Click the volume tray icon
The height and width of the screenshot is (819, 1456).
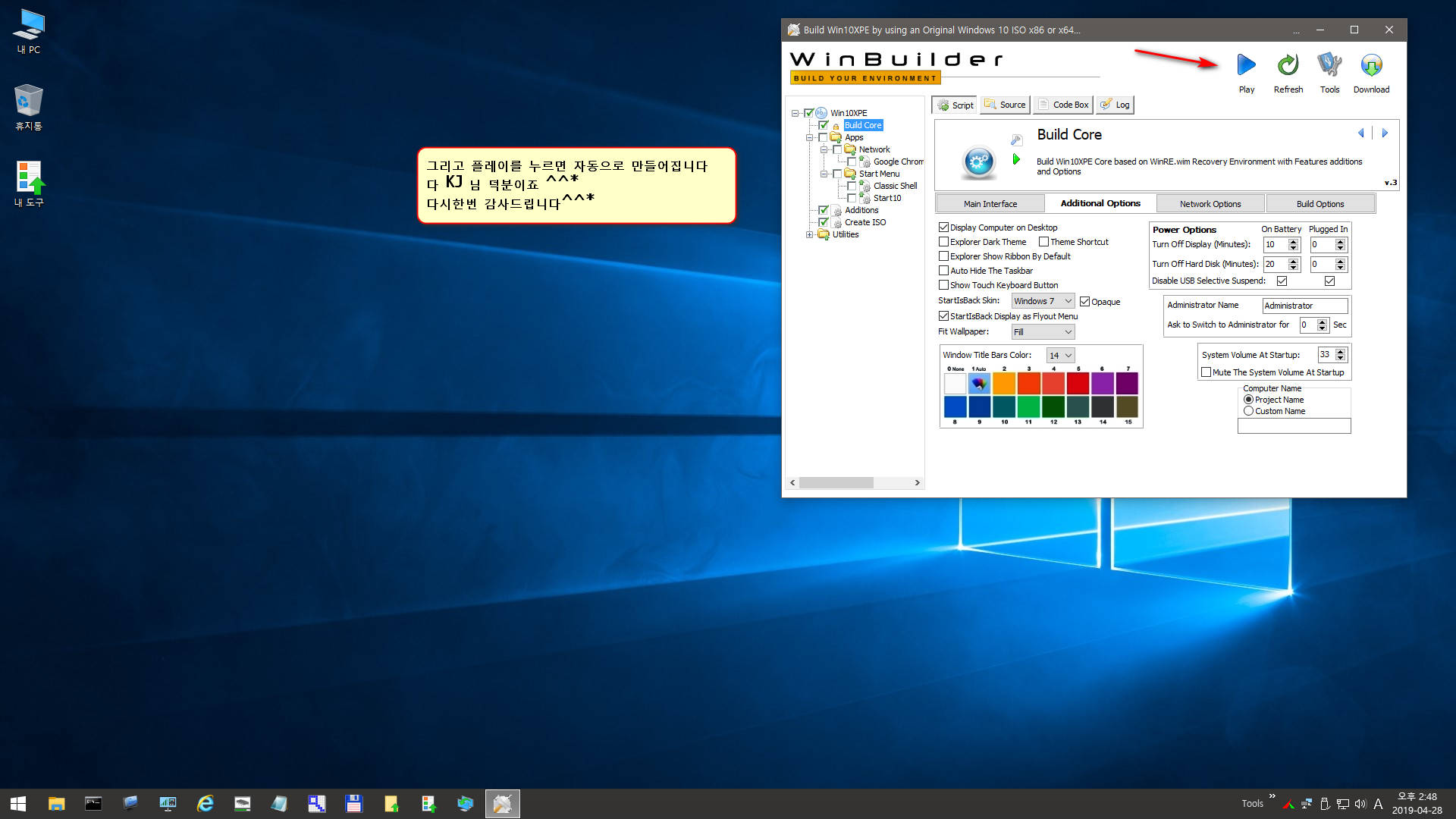pyautogui.click(x=1360, y=804)
